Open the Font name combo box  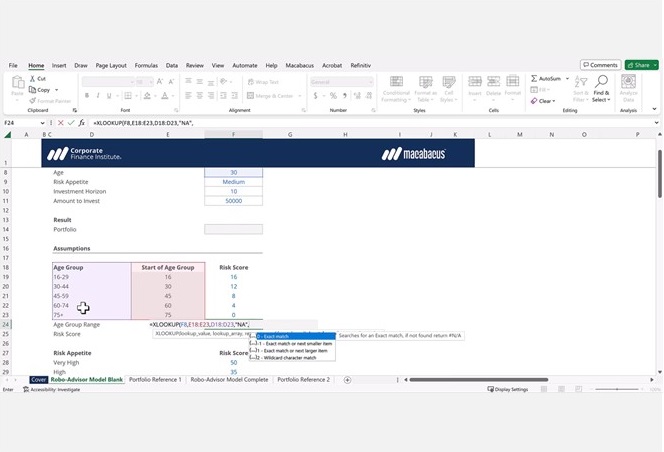tap(108, 82)
